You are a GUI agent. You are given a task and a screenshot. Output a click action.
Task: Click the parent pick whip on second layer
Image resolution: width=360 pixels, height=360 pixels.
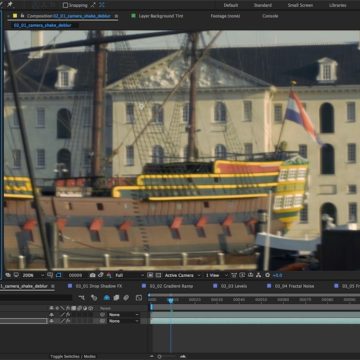pyautogui.click(x=102, y=321)
